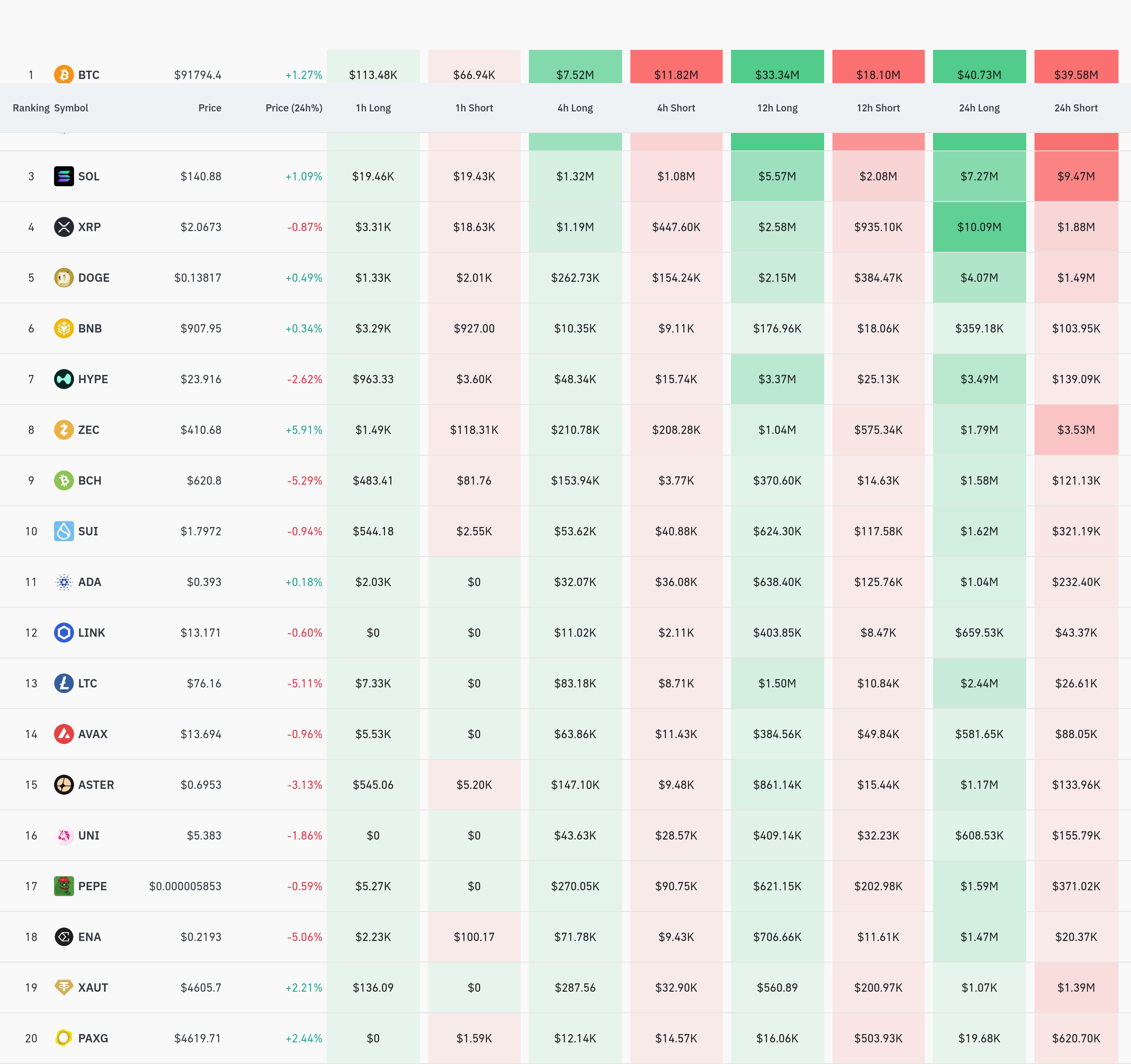
Task: Sort table by Price (24h%) header
Action: (294, 108)
